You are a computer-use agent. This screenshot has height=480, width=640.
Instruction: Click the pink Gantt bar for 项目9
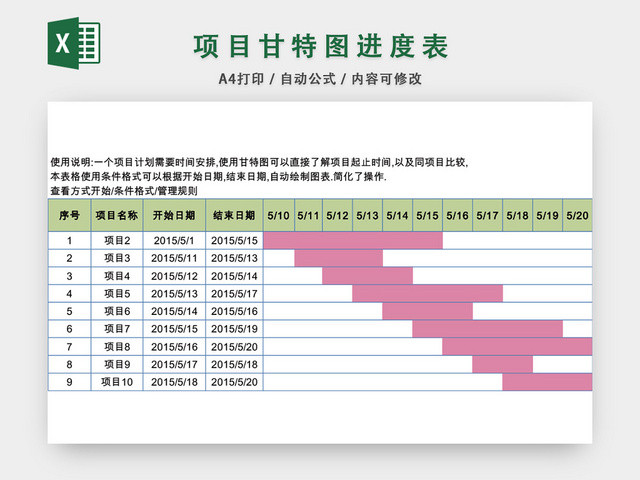click(502, 364)
